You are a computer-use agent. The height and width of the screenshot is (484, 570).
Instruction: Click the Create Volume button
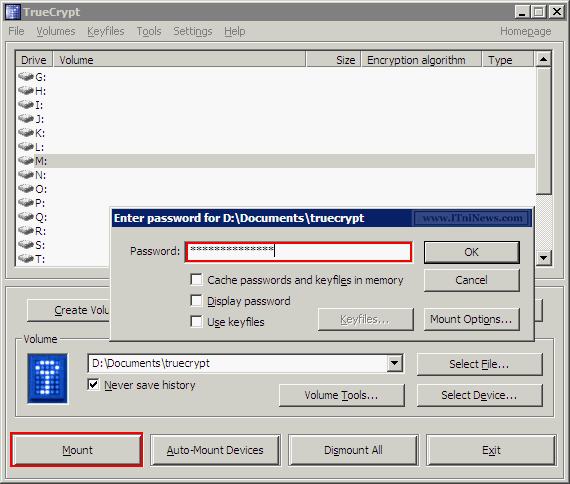click(x=68, y=310)
